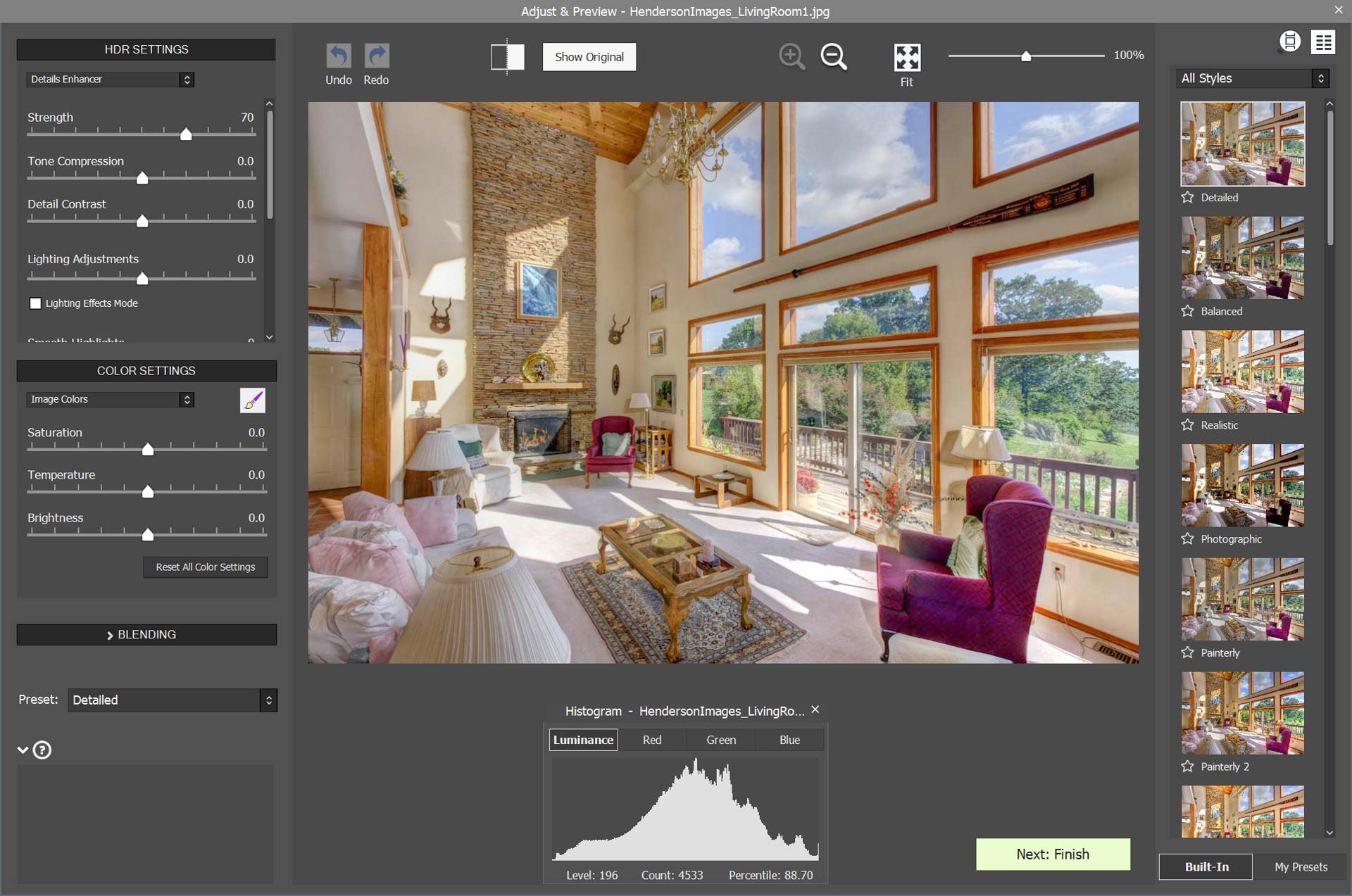Select the Luminance histogram tab
Viewport: 1352px width, 896px height.
click(583, 740)
